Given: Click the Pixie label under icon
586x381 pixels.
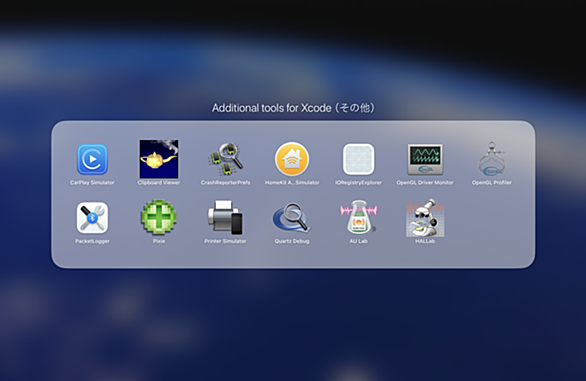Looking at the screenshot, I should click(x=159, y=241).
